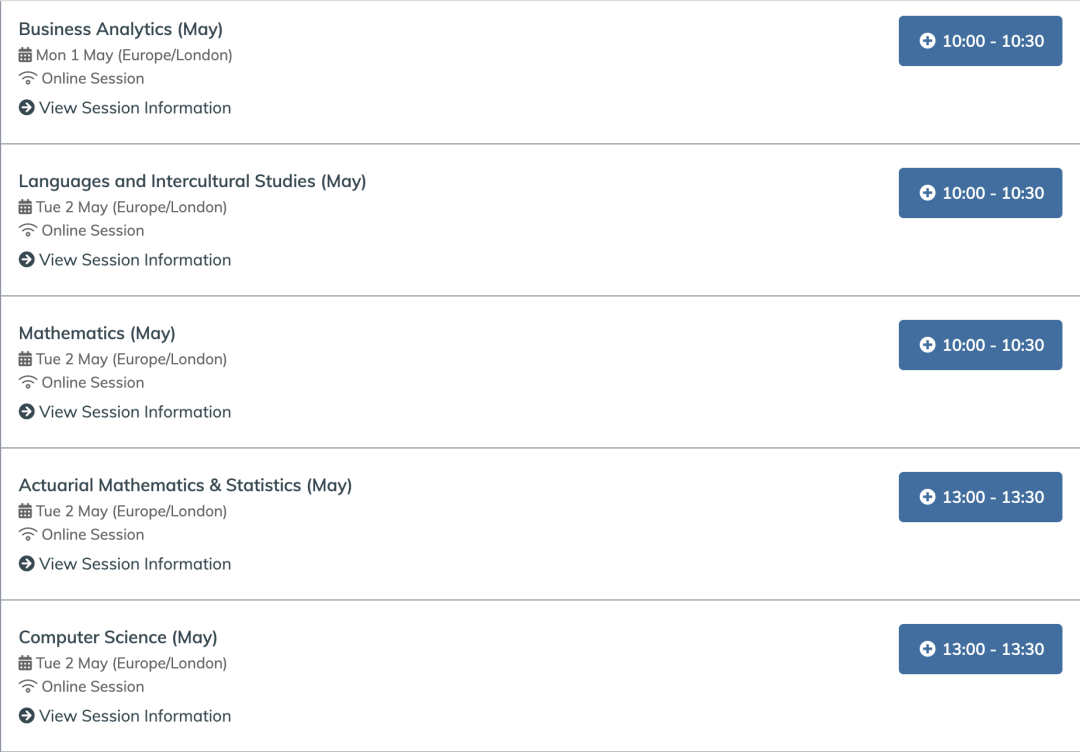1080x752 pixels.
Task: Click arrow icon beside Business Analytics session info
Action: [x=26, y=107]
